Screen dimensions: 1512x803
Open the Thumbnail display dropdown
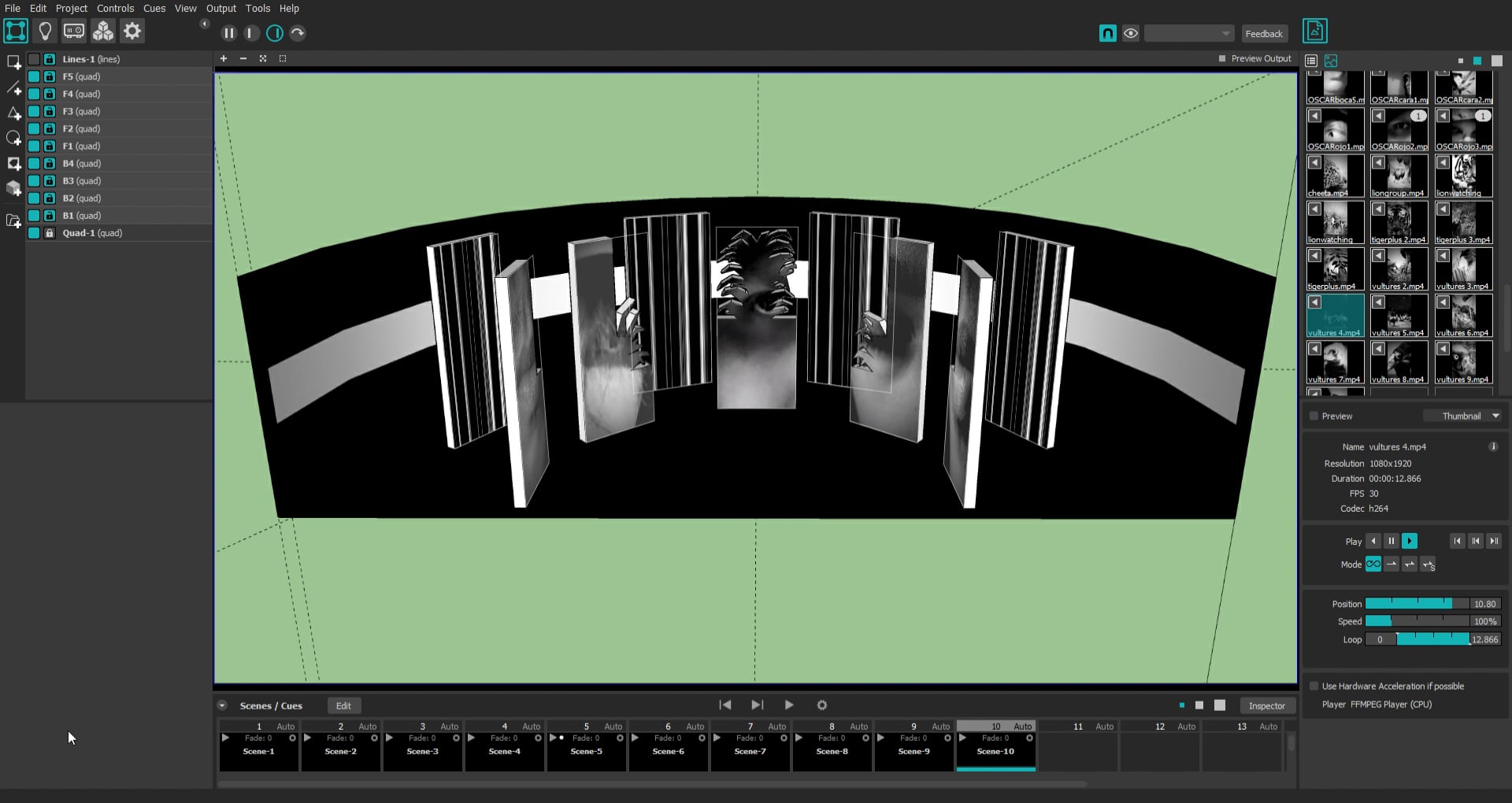(1463, 416)
